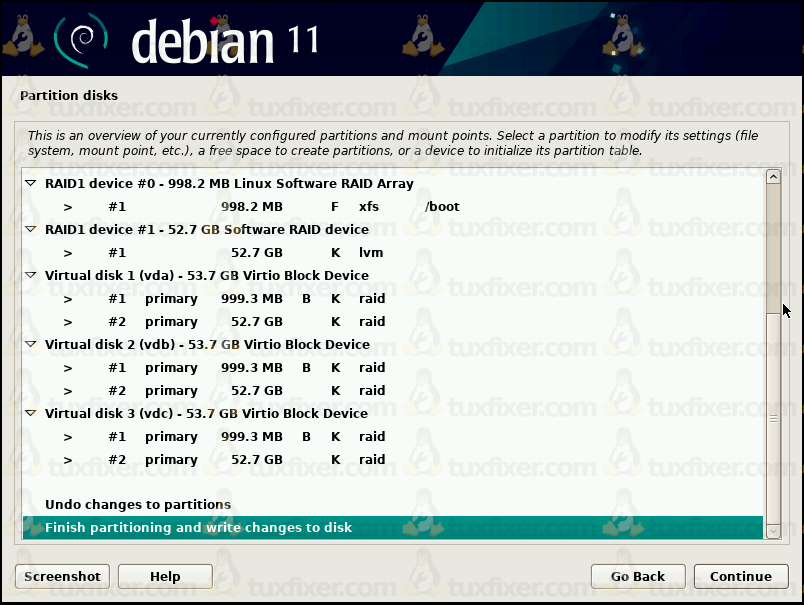Collapse the Virtual disk 2 (vdb) entry

click(31, 345)
